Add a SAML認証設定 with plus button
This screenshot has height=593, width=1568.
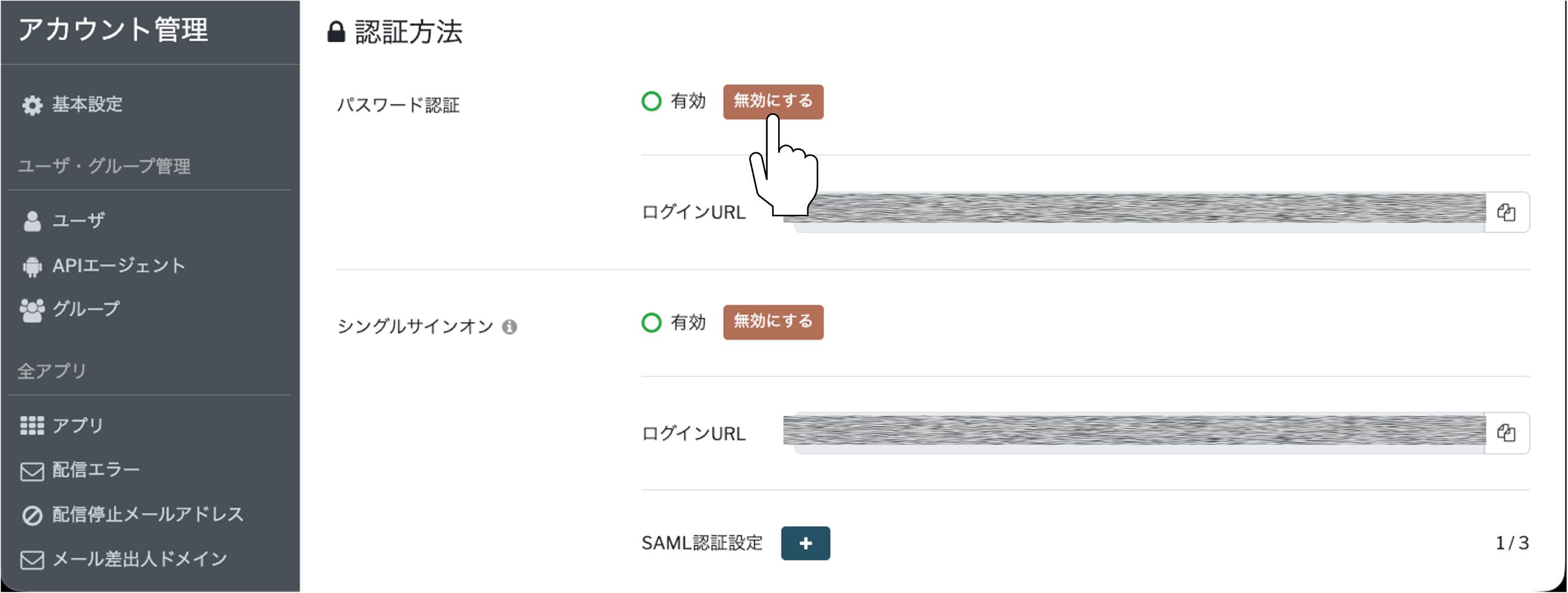click(x=805, y=543)
